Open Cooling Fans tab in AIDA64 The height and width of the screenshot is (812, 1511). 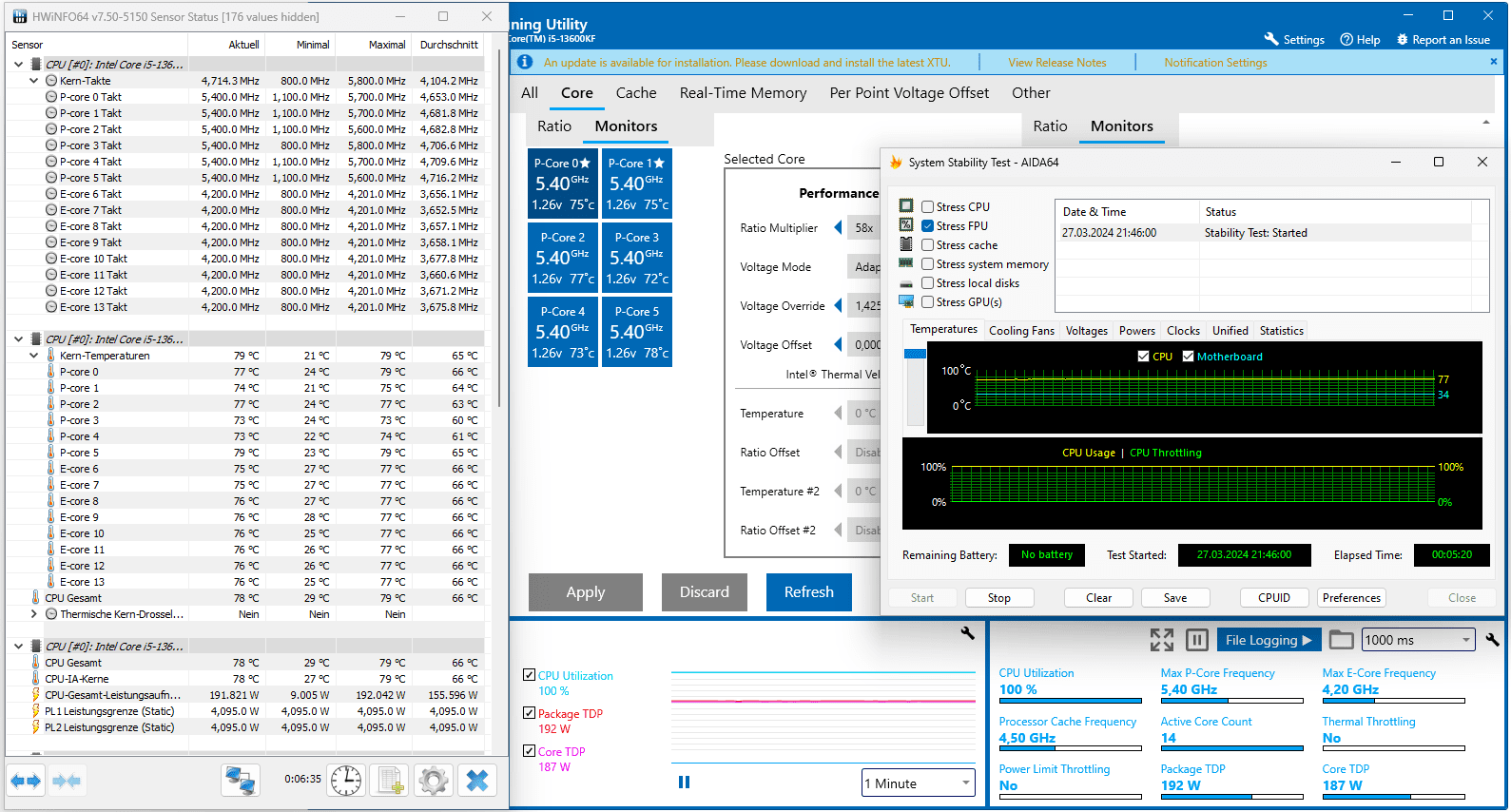tap(1021, 330)
